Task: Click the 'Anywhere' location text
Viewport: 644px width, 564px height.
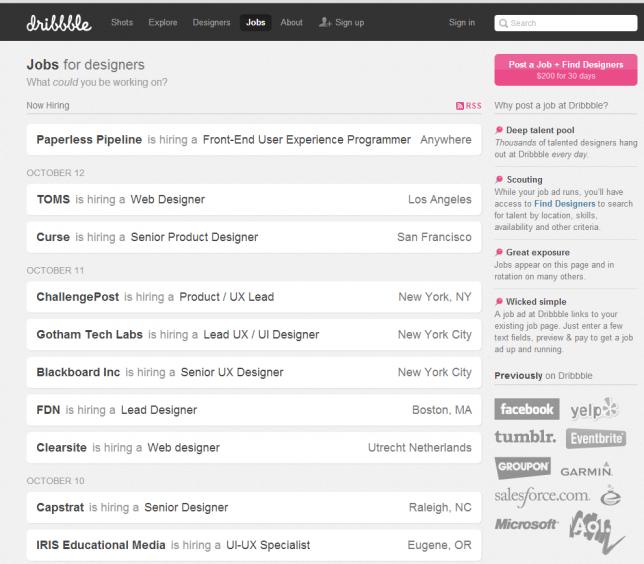Action: (x=446, y=140)
